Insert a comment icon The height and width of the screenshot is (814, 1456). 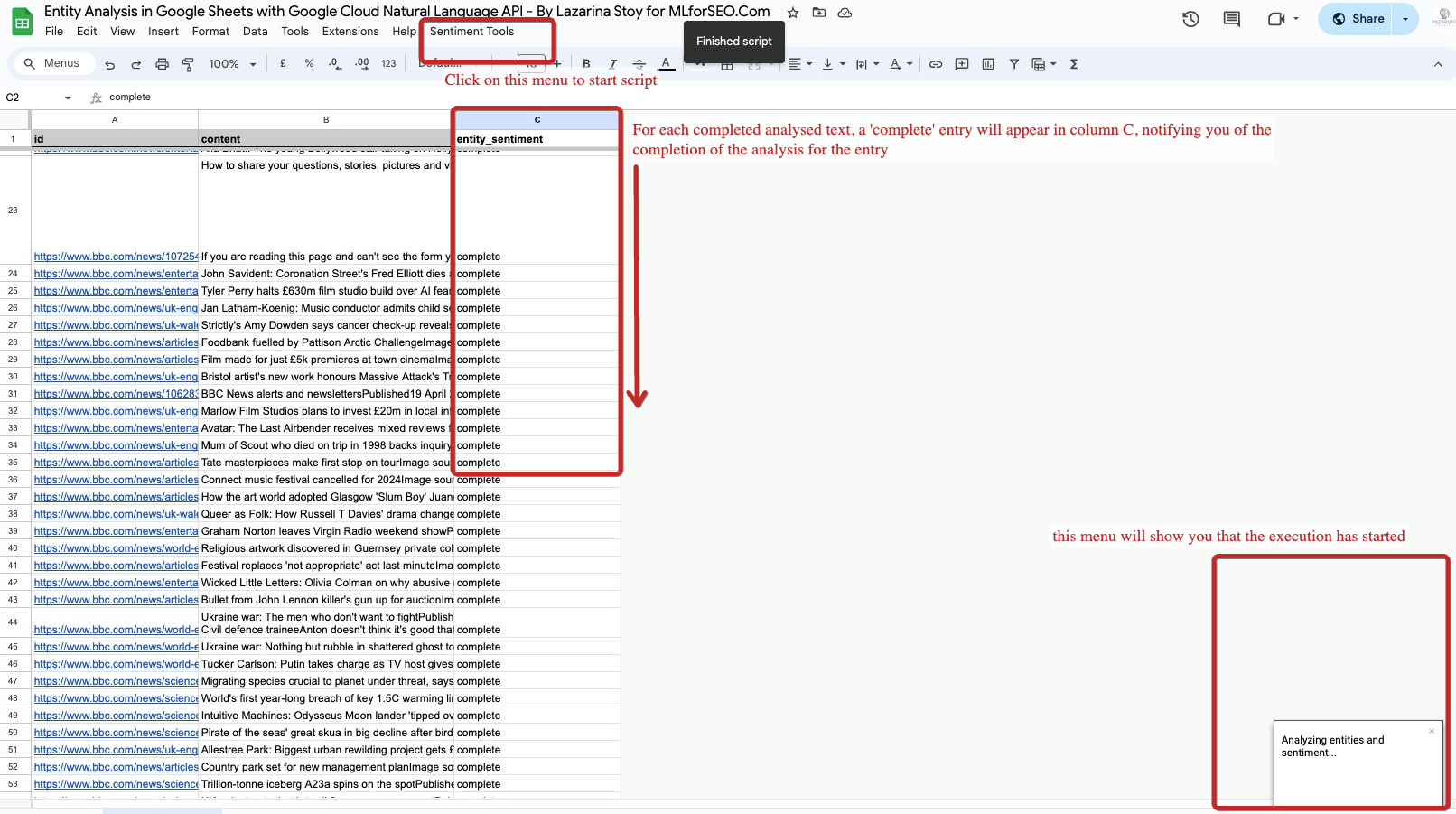click(962, 64)
